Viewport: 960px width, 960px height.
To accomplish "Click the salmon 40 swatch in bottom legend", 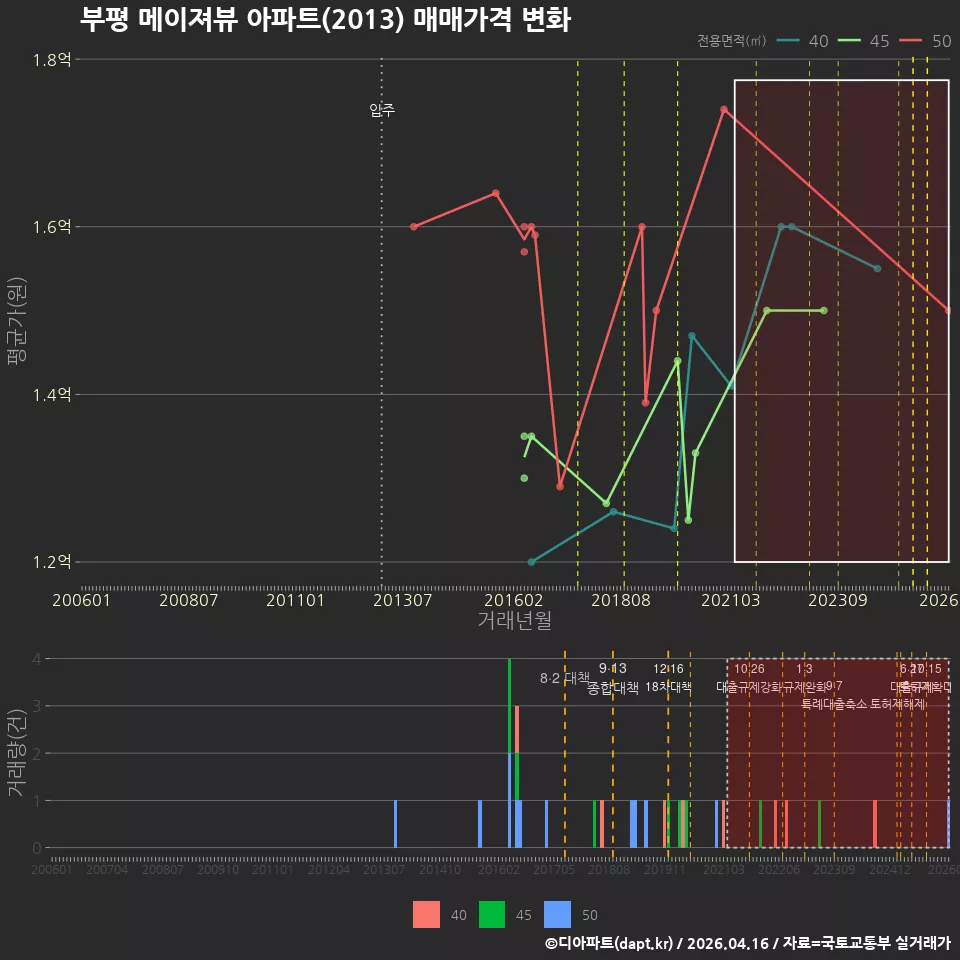I will tap(426, 915).
